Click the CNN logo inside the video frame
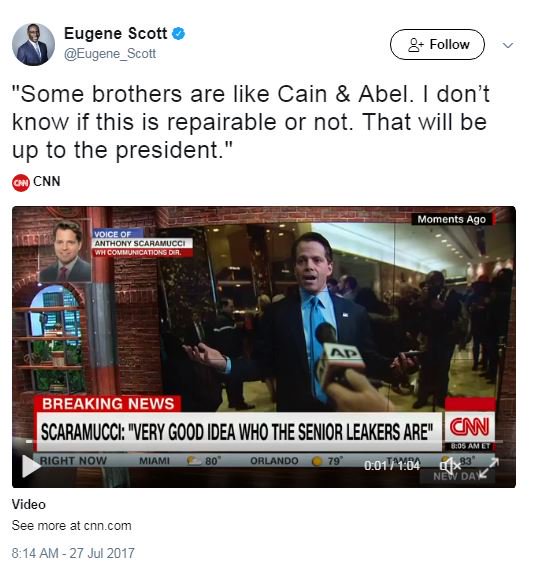The width and height of the screenshot is (537, 568). tap(469, 427)
